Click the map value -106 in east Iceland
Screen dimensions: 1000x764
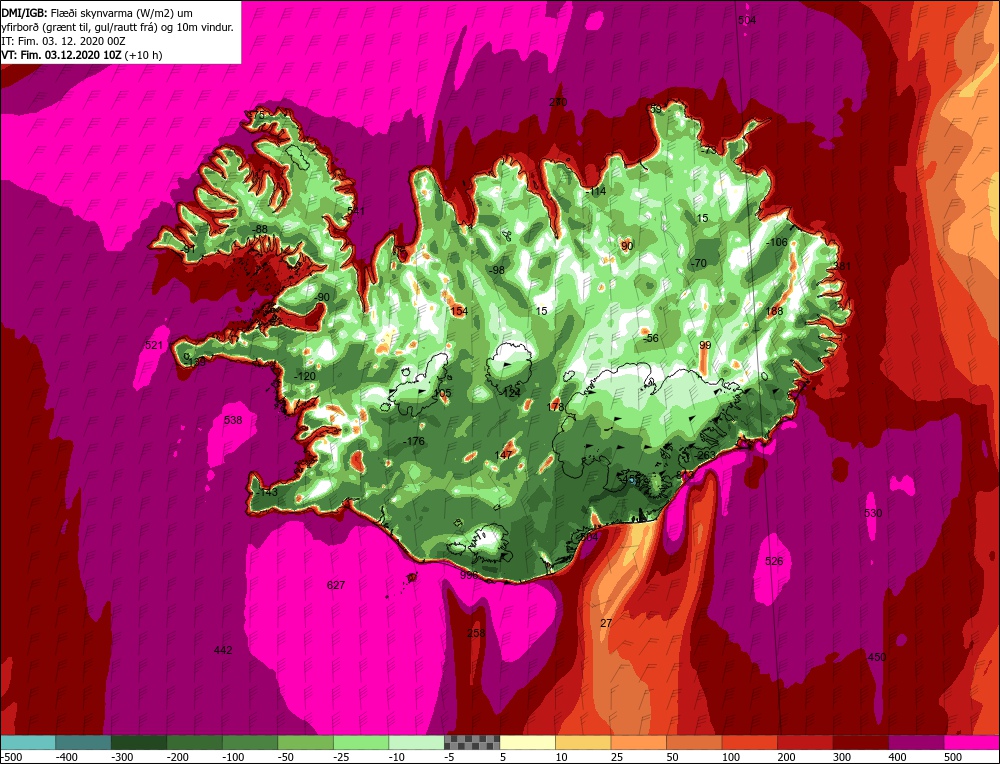(x=777, y=242)
